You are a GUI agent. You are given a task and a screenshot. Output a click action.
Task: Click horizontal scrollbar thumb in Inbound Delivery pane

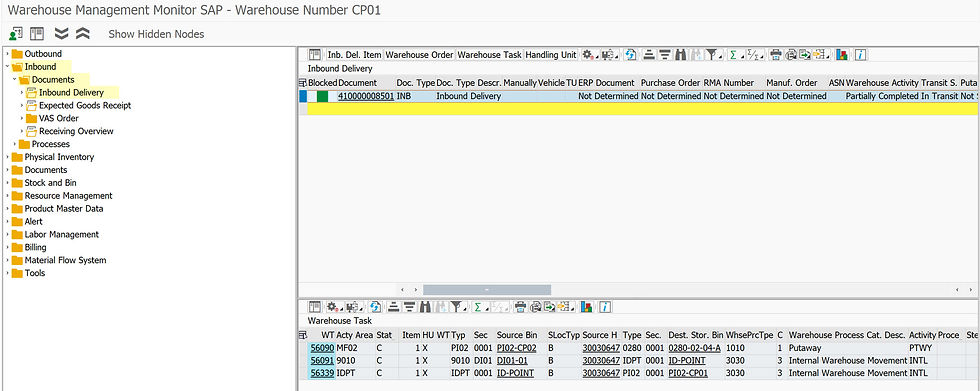[x=487, y=290]
